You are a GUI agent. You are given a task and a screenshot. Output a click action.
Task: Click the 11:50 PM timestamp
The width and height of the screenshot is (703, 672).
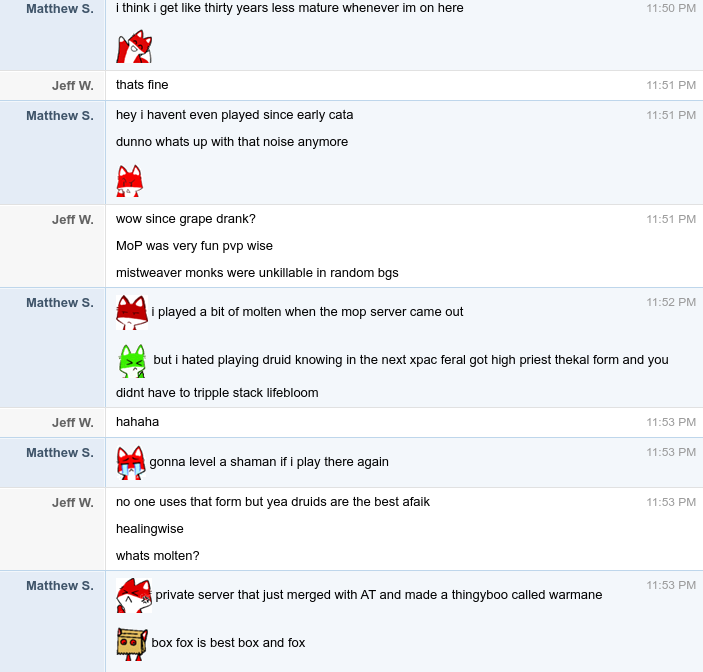pyautogui.click(x=671, y=8)
